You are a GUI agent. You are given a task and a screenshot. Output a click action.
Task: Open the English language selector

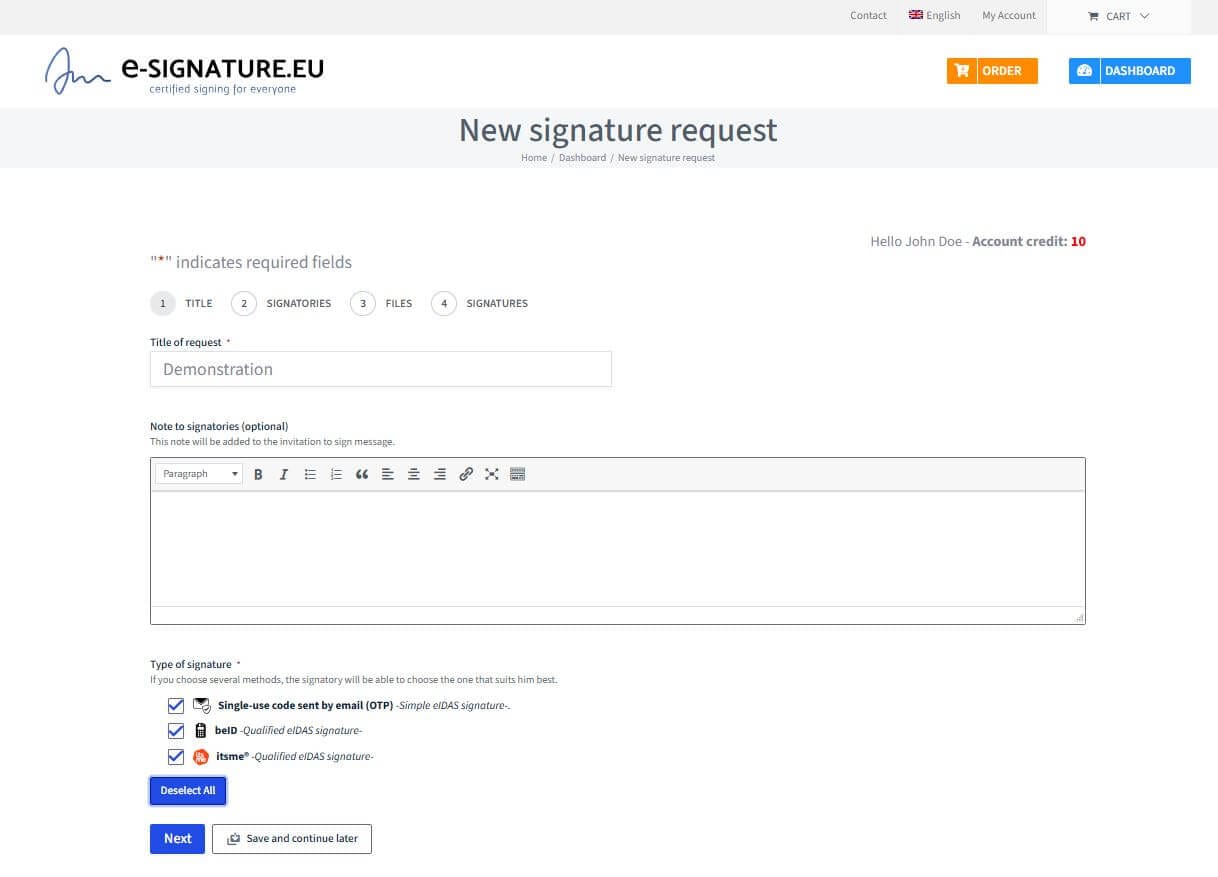coord(934,15)
